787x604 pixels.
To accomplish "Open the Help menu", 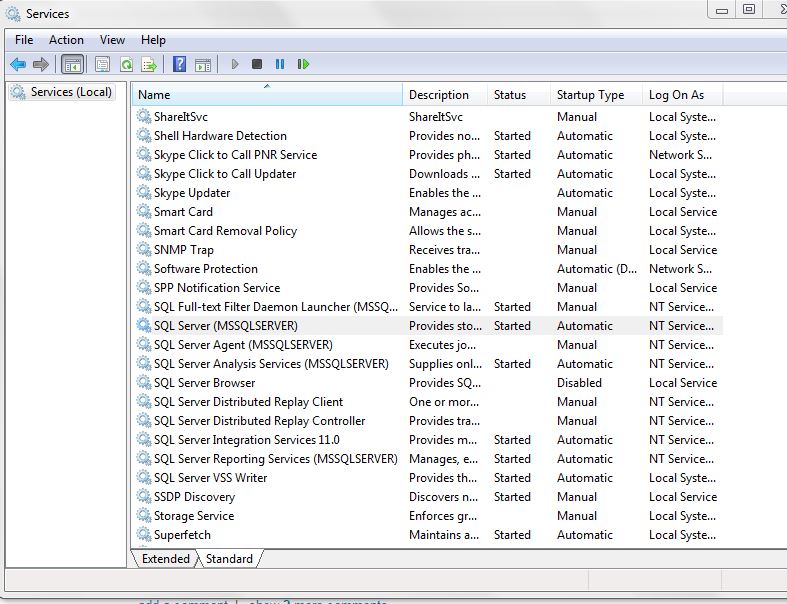I will 153,40.
